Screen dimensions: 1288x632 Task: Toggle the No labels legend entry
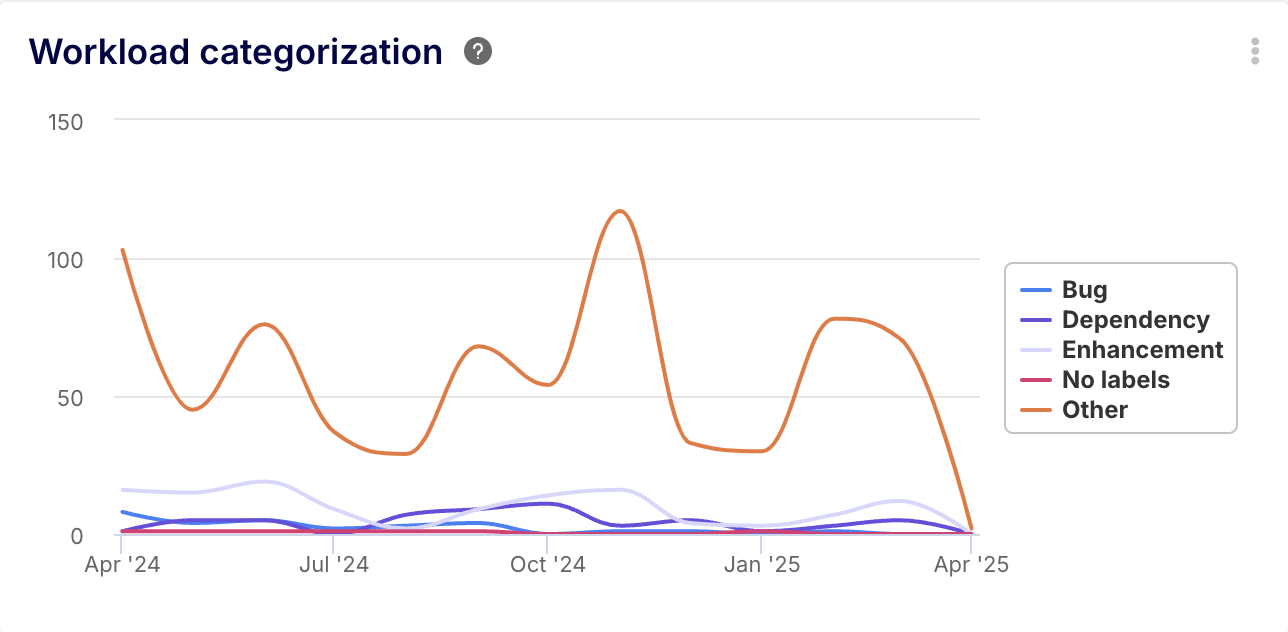point(1115,380)
